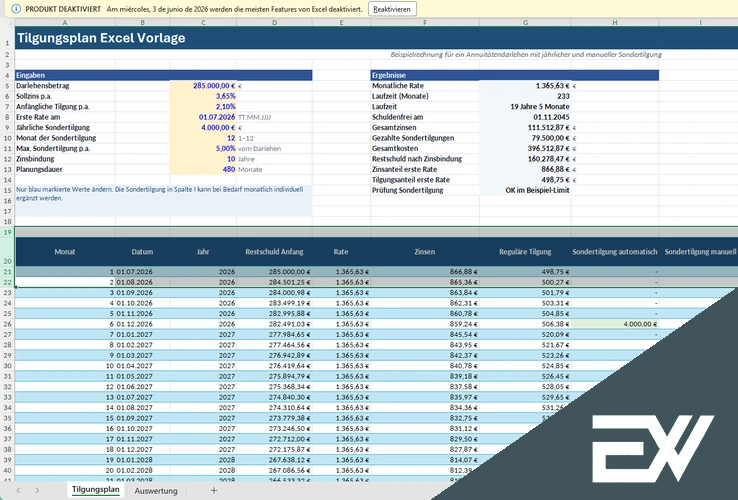The width and height of the screenshot is (738, 500).
Task: Select the Restschuld cell 284.501,25 €
Action: coord(274,282)
